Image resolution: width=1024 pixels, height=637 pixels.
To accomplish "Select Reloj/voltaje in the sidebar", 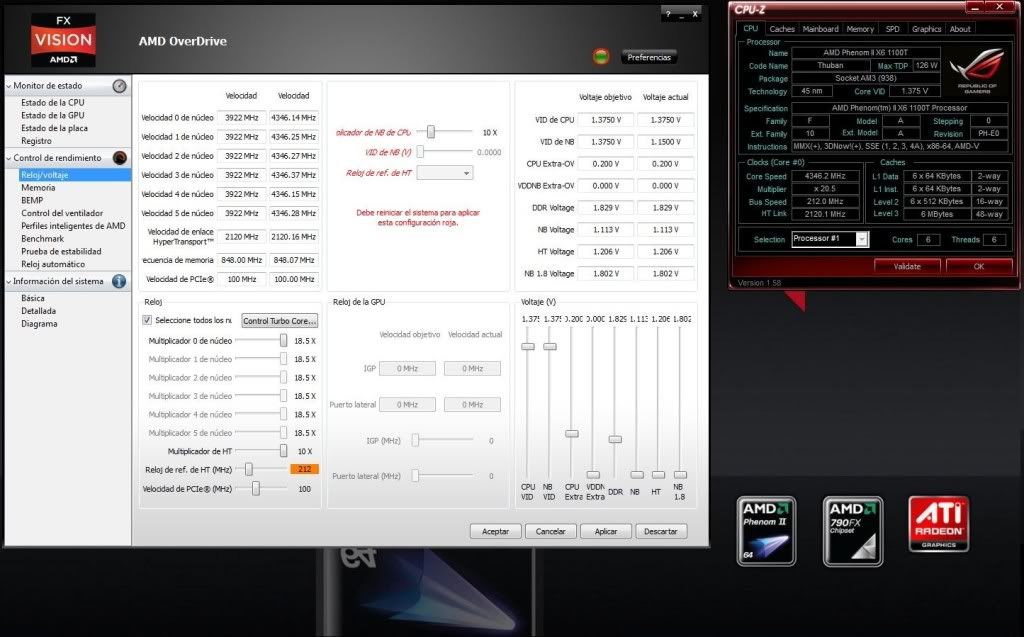I will [44, 175].
